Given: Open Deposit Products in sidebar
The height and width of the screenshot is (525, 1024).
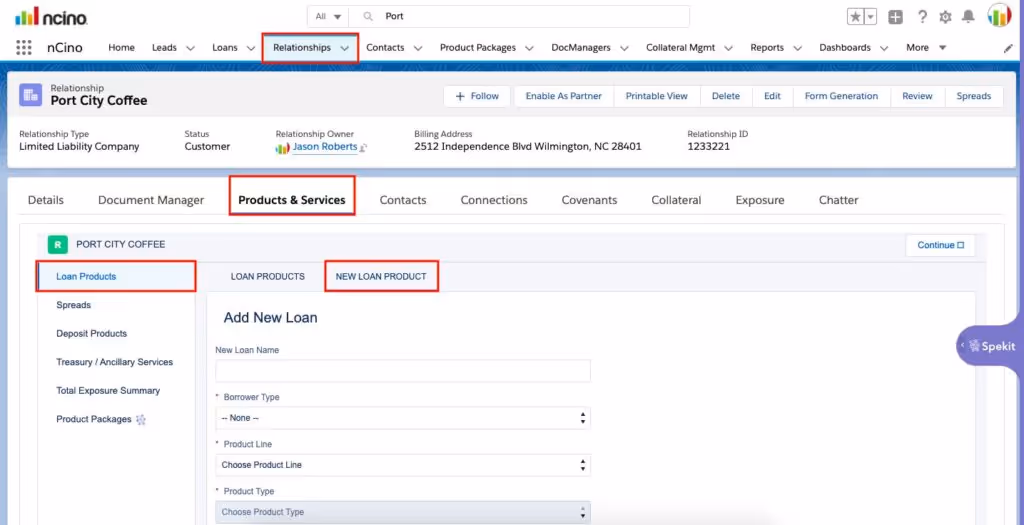Looking at the screenshot, I should pos(91,334).
